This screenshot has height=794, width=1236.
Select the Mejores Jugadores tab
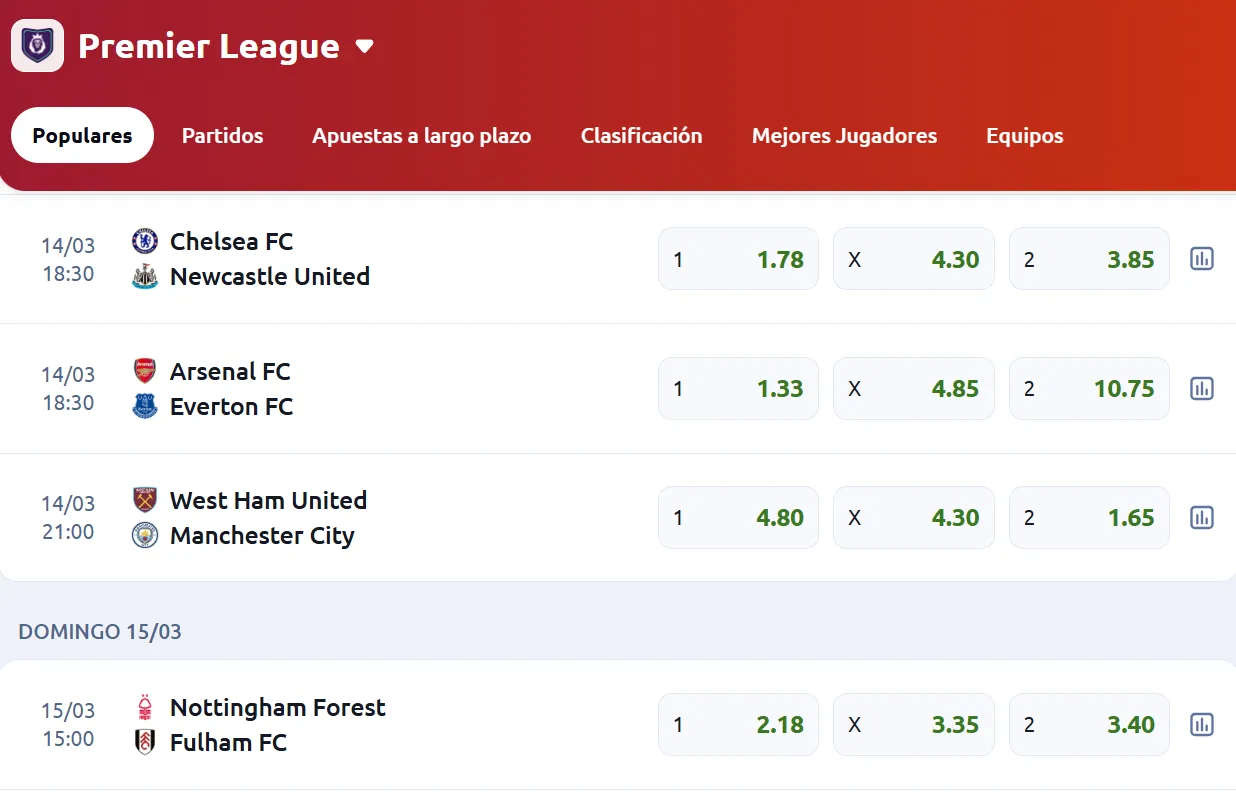(x=844, y=136)
